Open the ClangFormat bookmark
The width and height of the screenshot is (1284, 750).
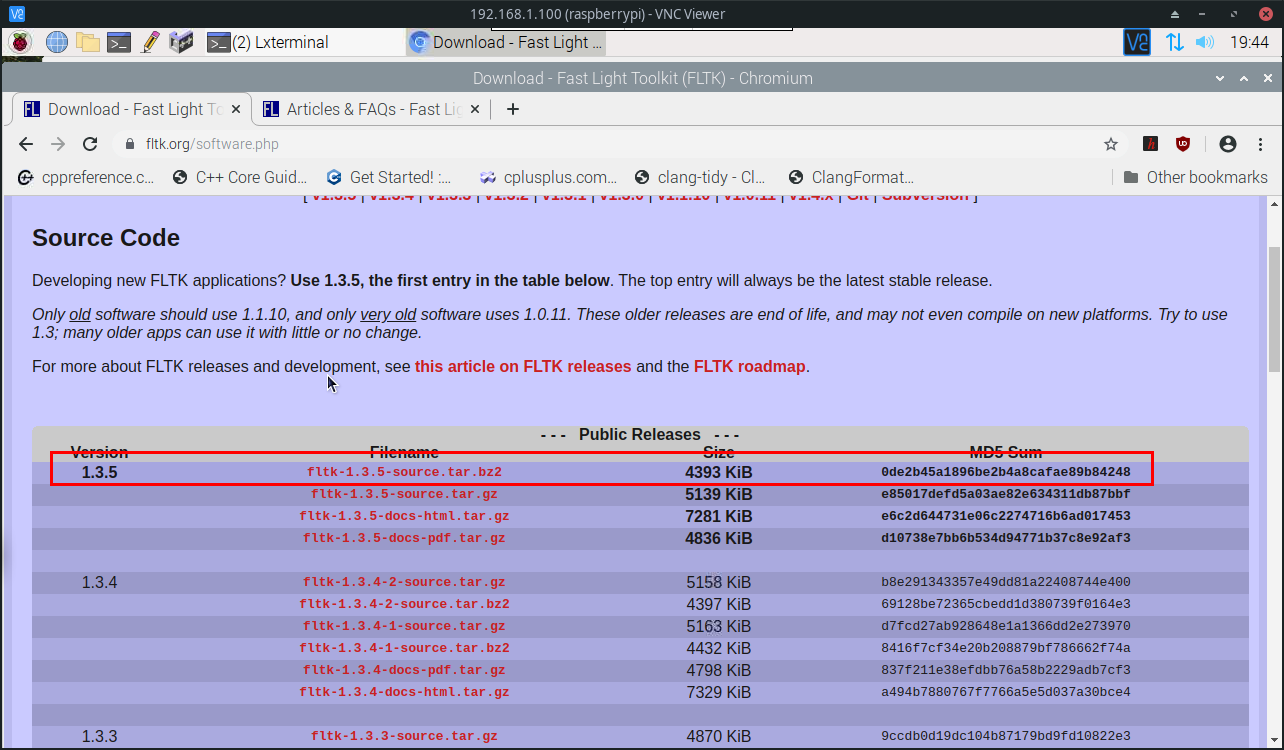[x=851, y=177]
